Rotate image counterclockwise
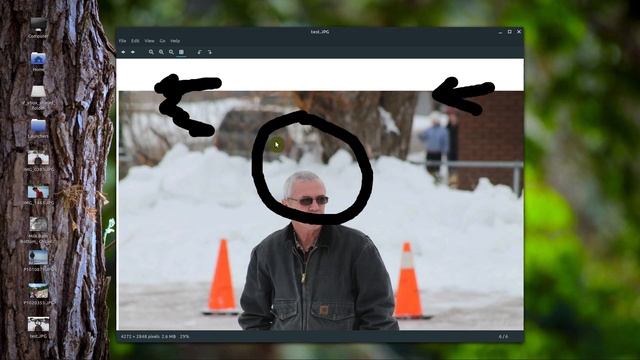This screenshot has width=640, height=360. [200, 52]
